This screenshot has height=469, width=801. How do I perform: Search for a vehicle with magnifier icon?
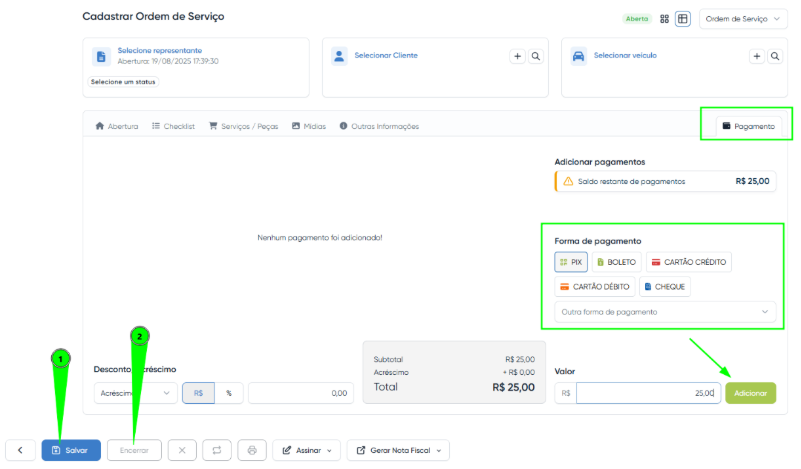pyautogui.click(x=776, y=57)
